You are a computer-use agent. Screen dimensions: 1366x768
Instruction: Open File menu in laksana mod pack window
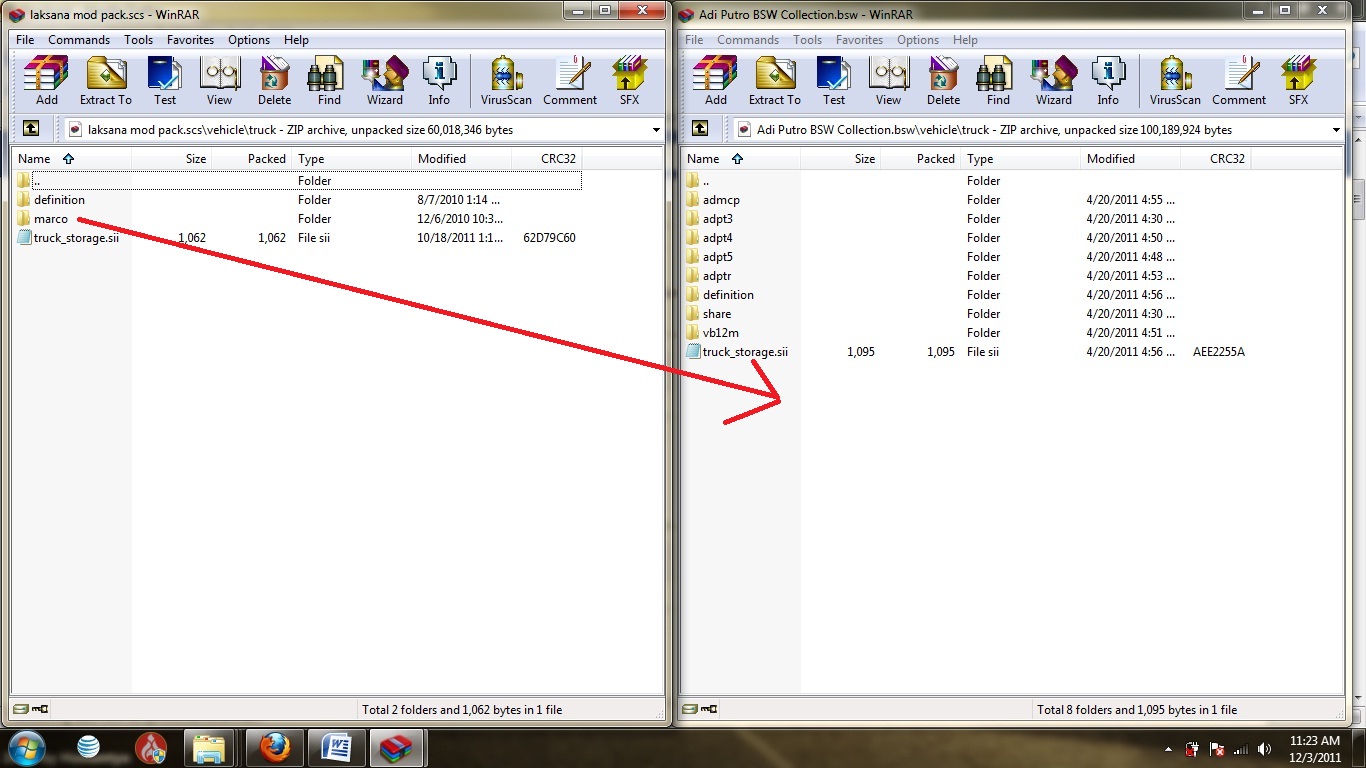click(25, 40)
